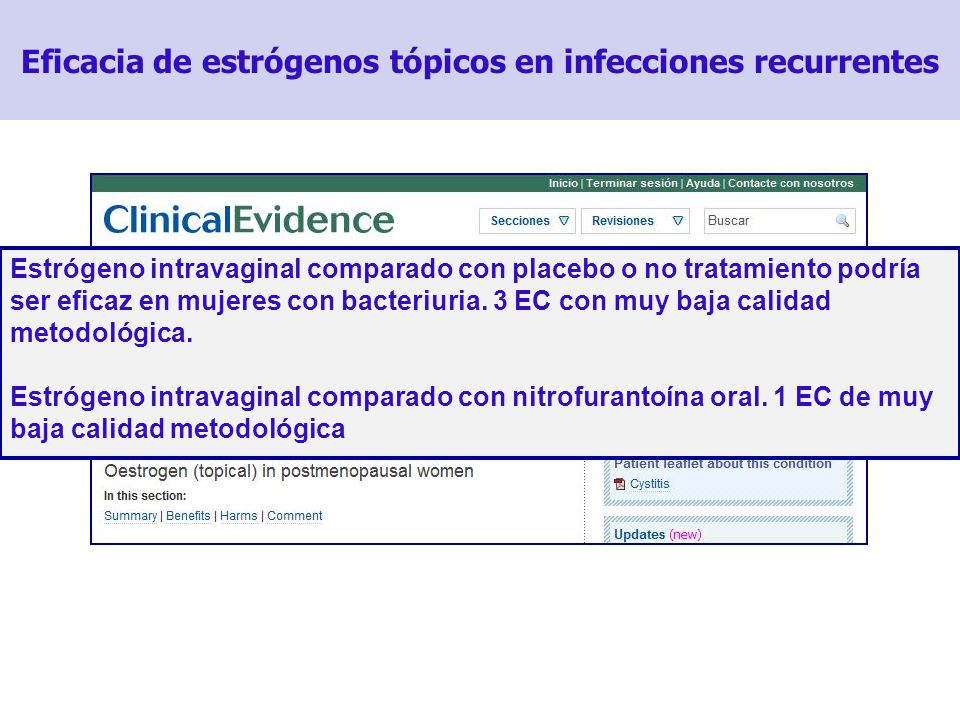The width and height of the screenshot is (960, 720).
Task: Click the slide title 'Eficacia de estrógenos tópicos'
Action: 480,61
